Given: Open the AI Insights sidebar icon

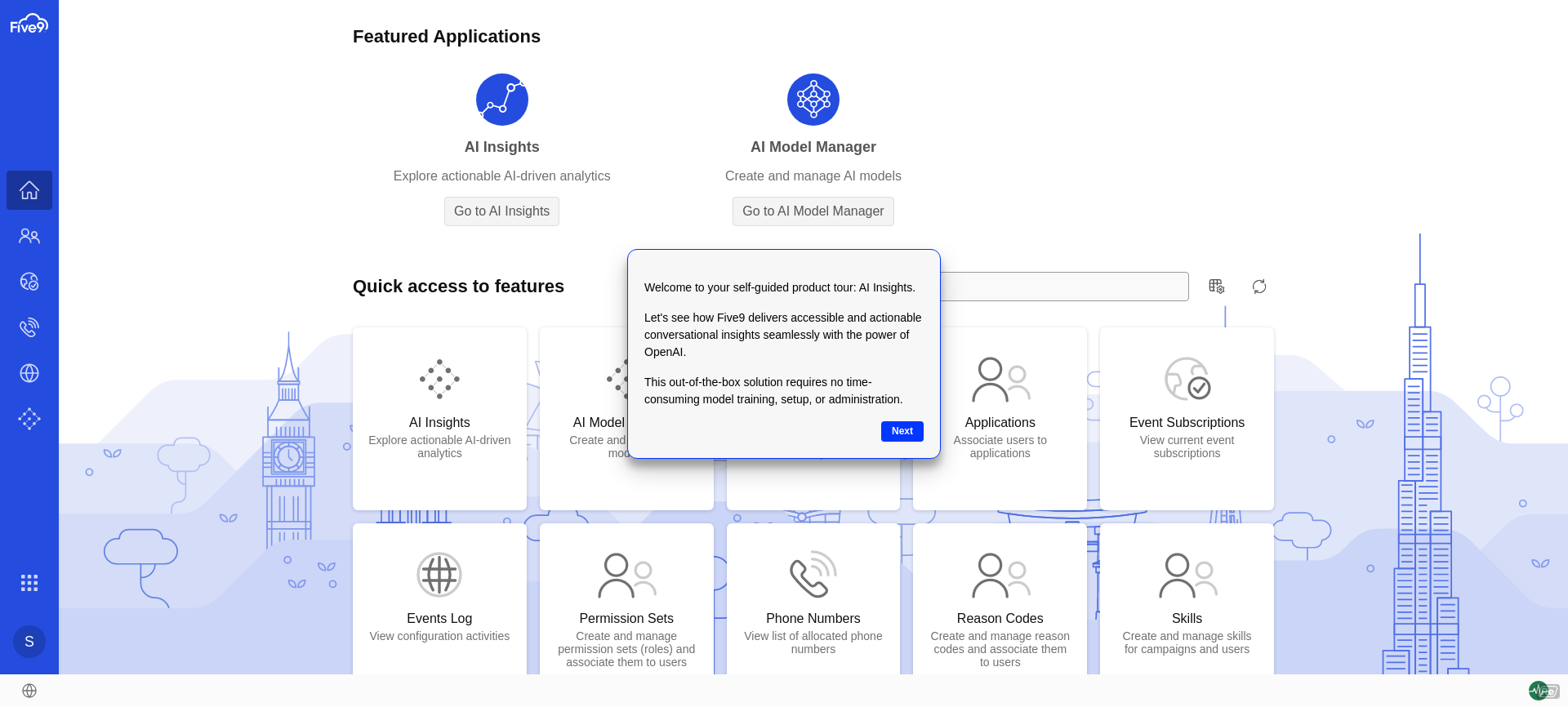Looking at the screenshot, I should [x=29, y=419].
